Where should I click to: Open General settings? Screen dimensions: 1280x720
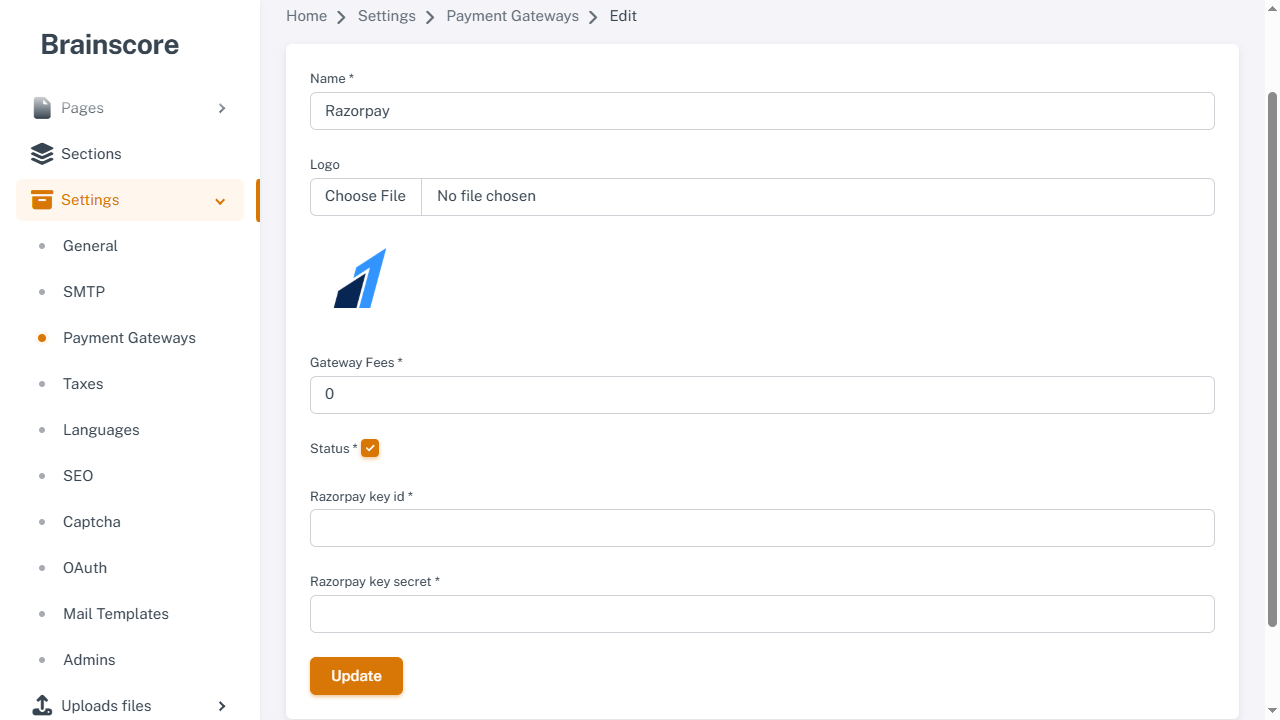click(90, 246)
